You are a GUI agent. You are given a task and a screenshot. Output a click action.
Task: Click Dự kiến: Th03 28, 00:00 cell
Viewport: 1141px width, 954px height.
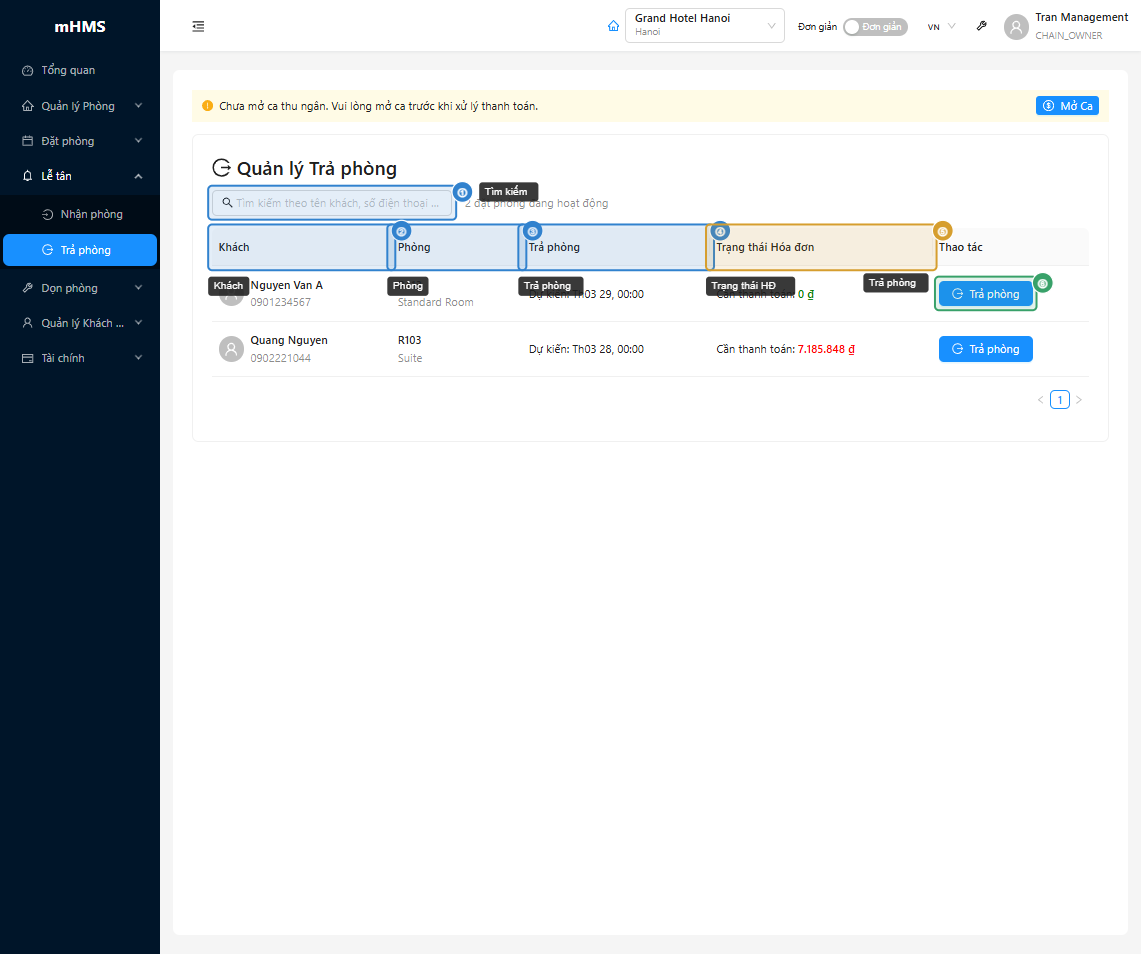tap(586, 349)
